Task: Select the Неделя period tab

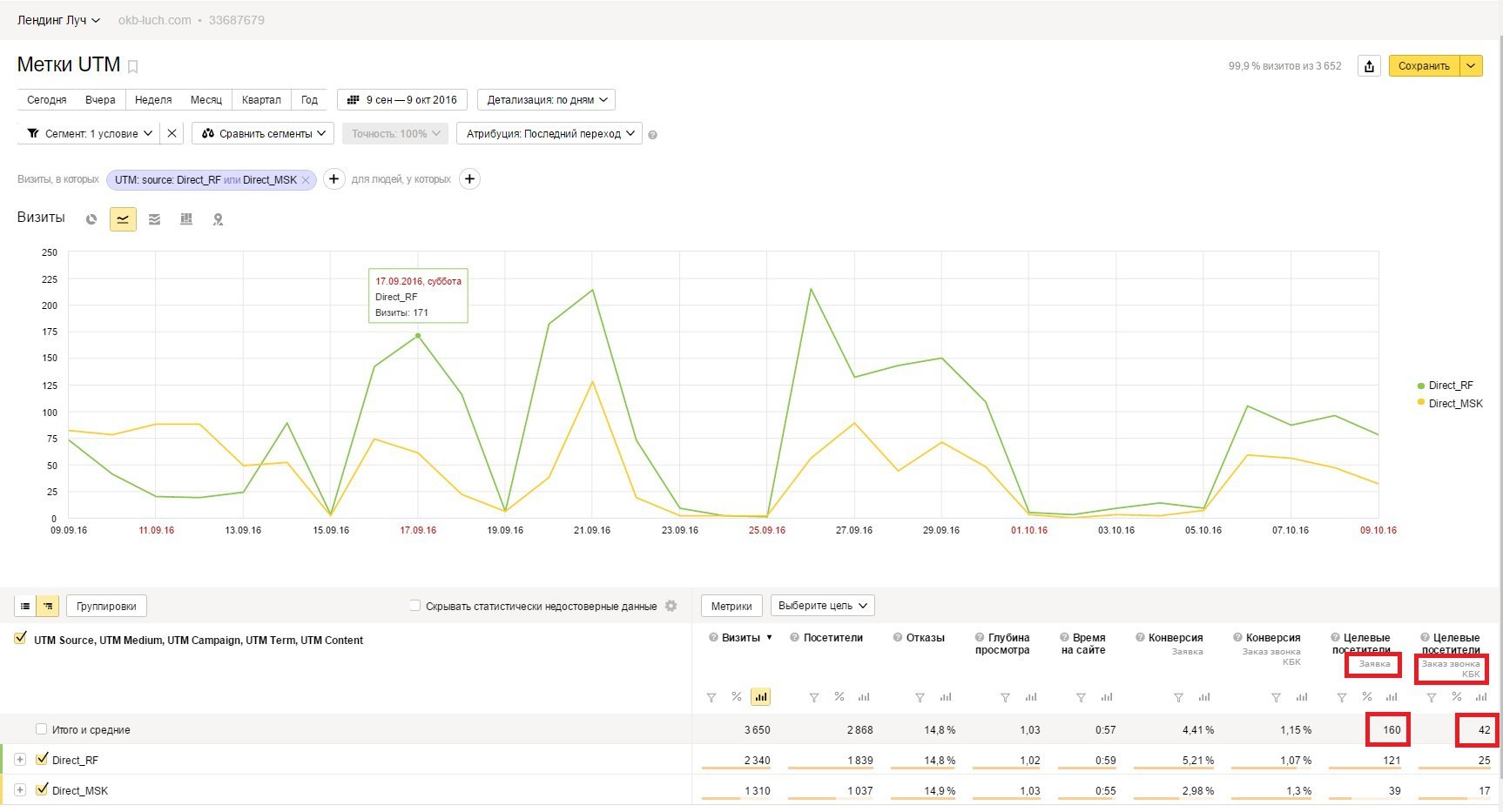Action: [153, 100]
